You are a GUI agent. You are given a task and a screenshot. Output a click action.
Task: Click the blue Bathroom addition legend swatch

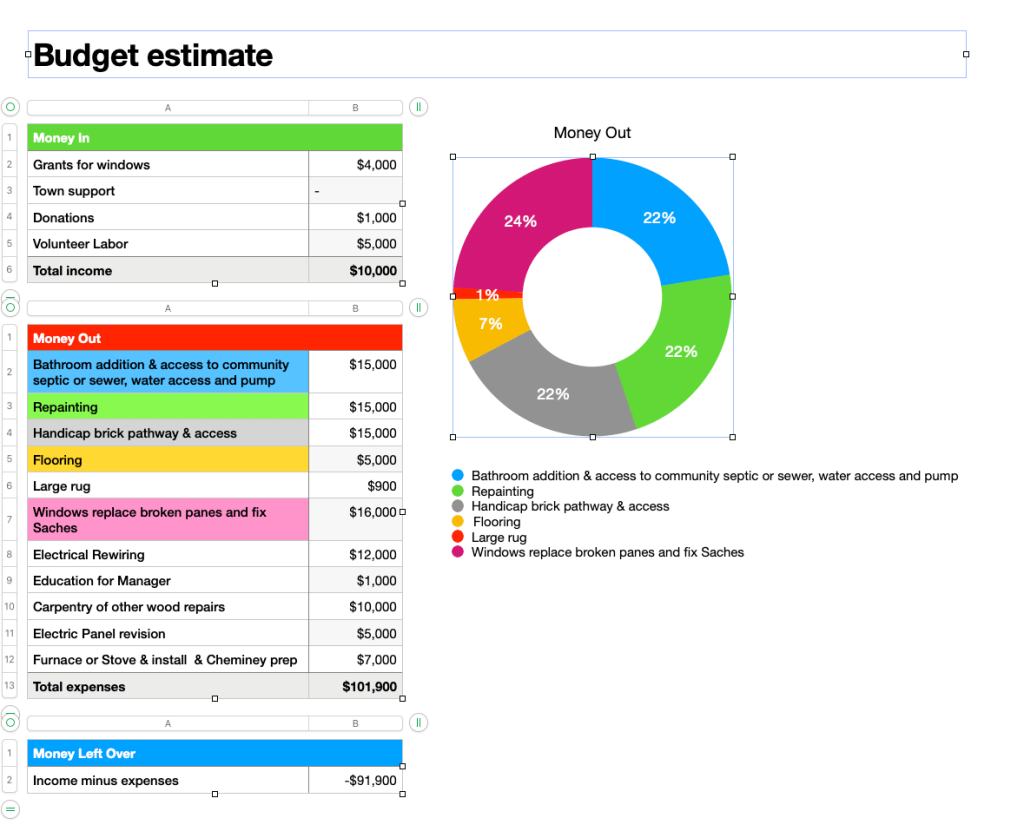tap(458, 476)
